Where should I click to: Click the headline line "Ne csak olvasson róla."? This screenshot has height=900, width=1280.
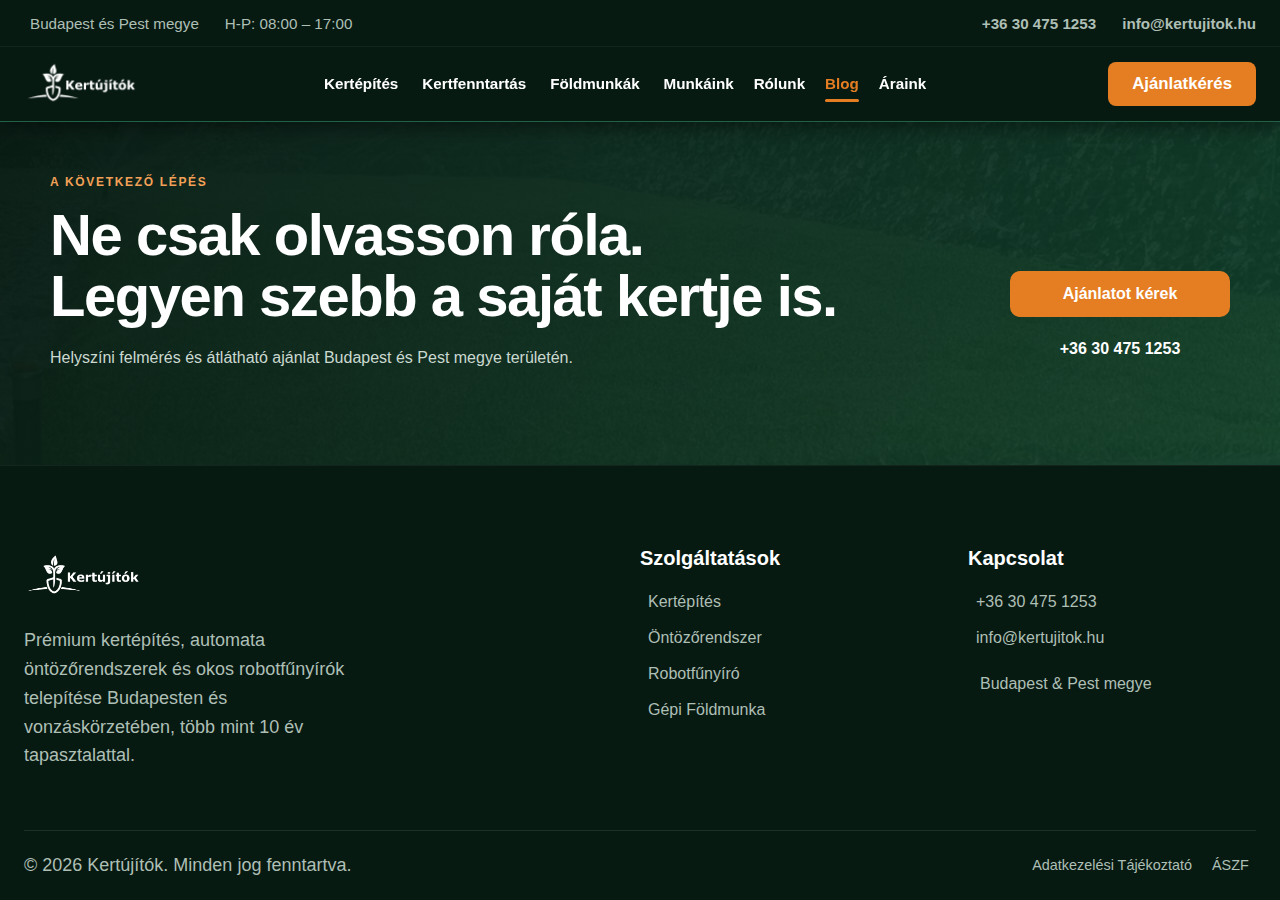coord(347,236)
